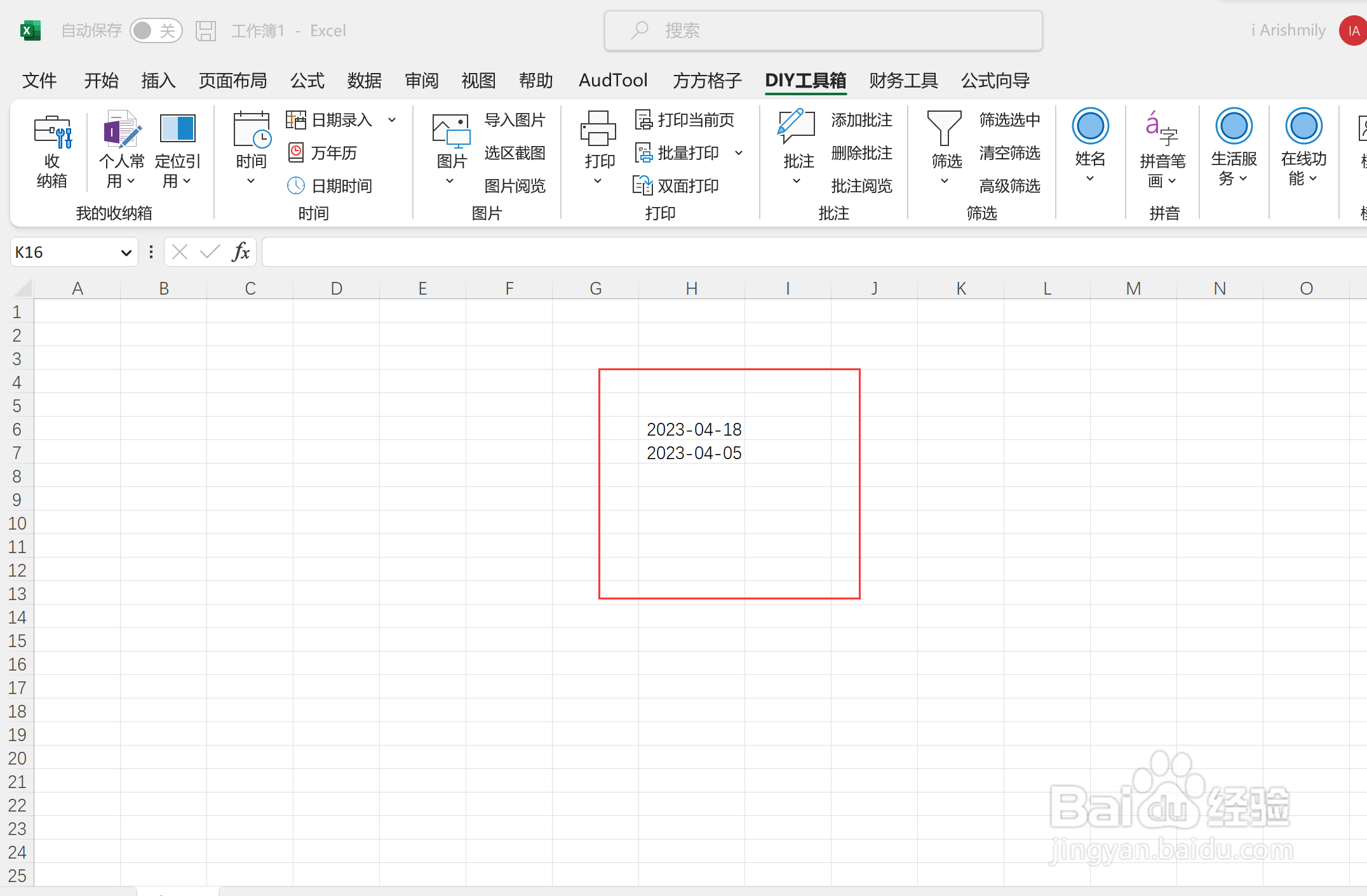Select cell containing 2023-04-18
The width and height of the screenshot is (1367, 896).
coord(692,429)
